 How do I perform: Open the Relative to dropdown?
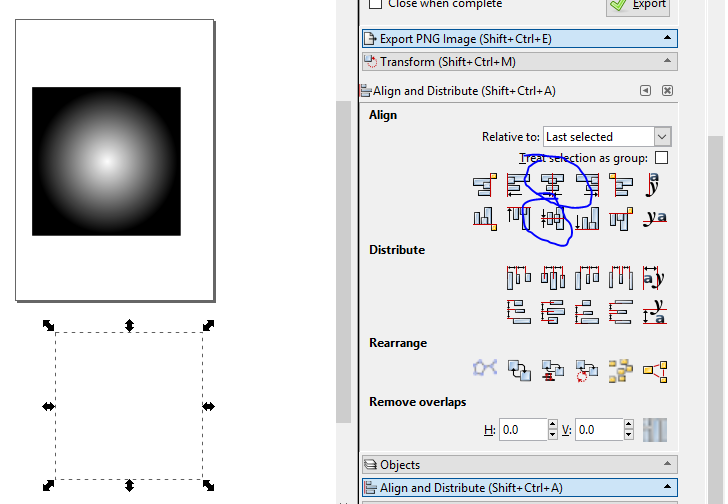(607, 137)
